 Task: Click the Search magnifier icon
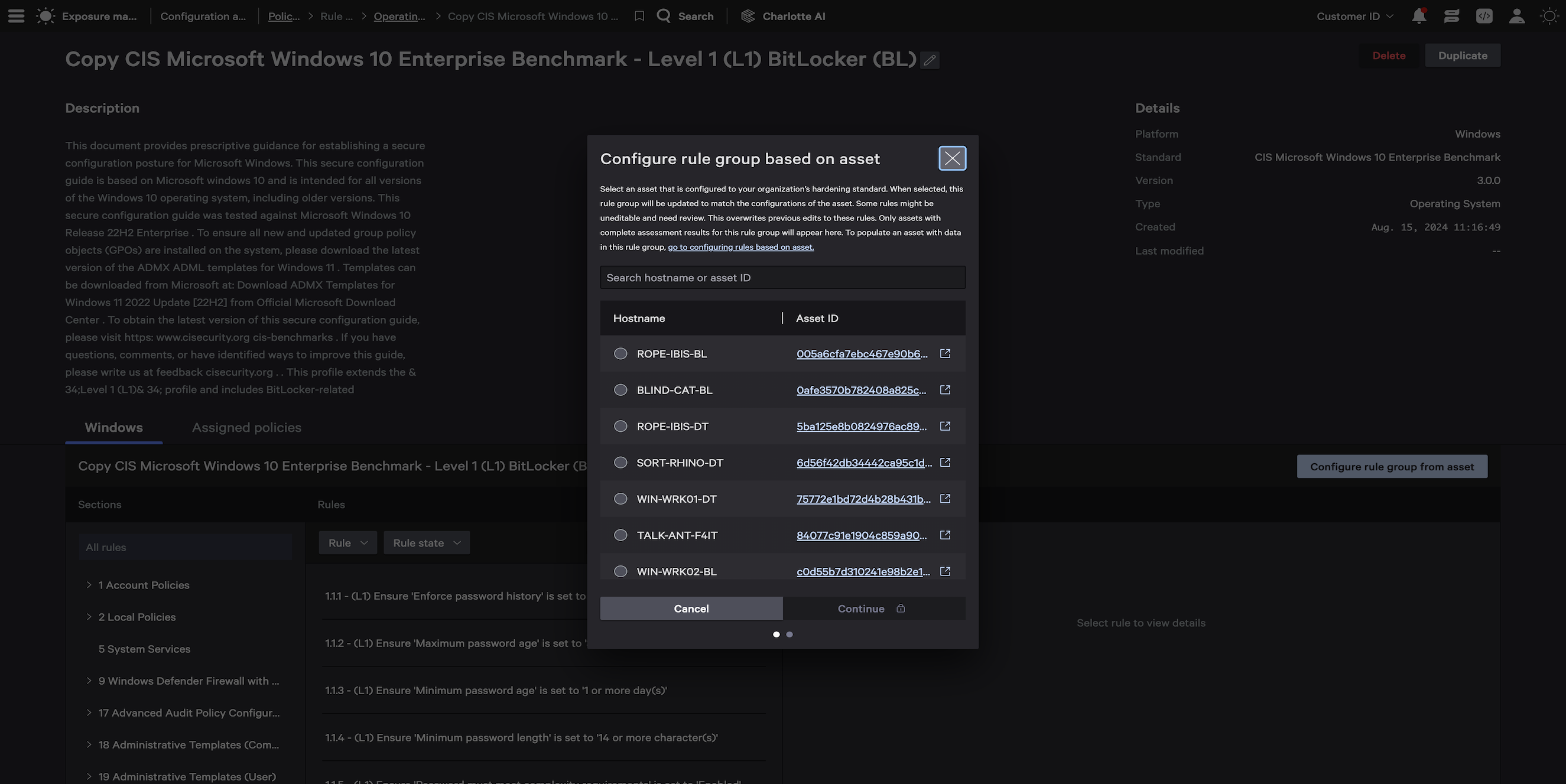tap(663, 16)
